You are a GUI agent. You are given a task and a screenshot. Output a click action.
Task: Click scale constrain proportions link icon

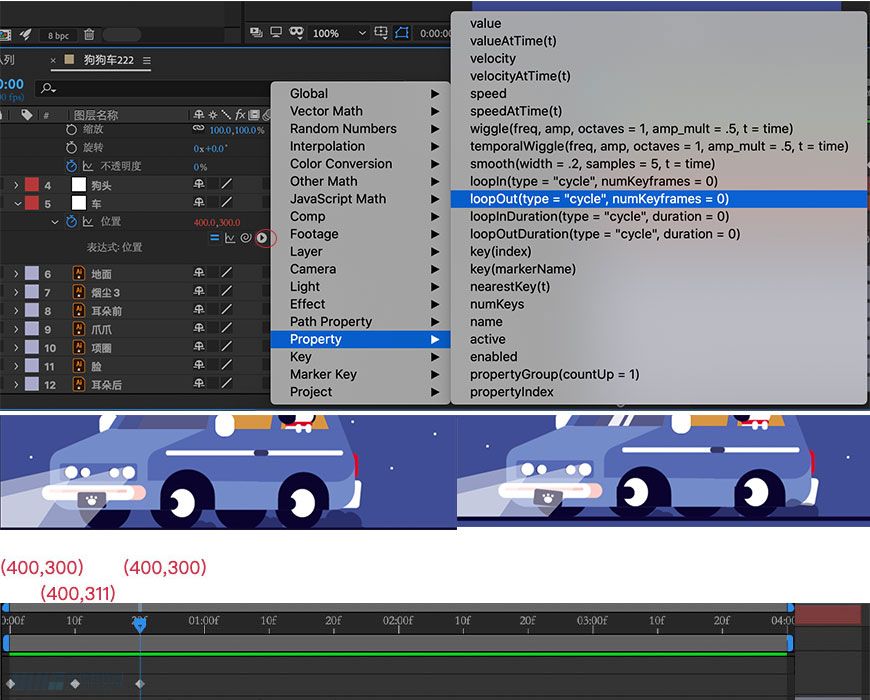point(199,129)
